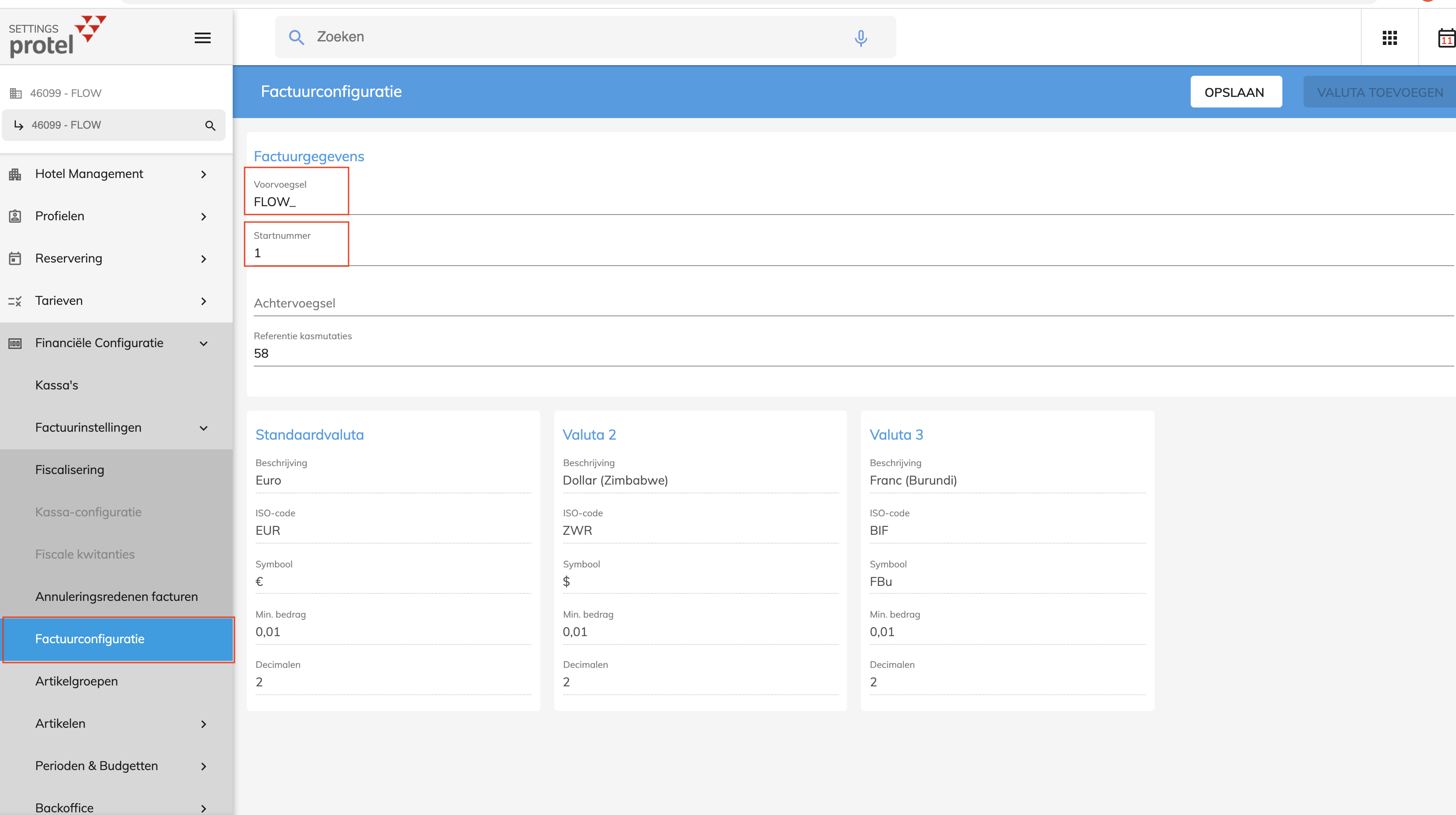Image resolution: width=1456 pixels, height=815 pixels.
Task: Open Artikelgroepen menu entry
Action: (76, 682)
